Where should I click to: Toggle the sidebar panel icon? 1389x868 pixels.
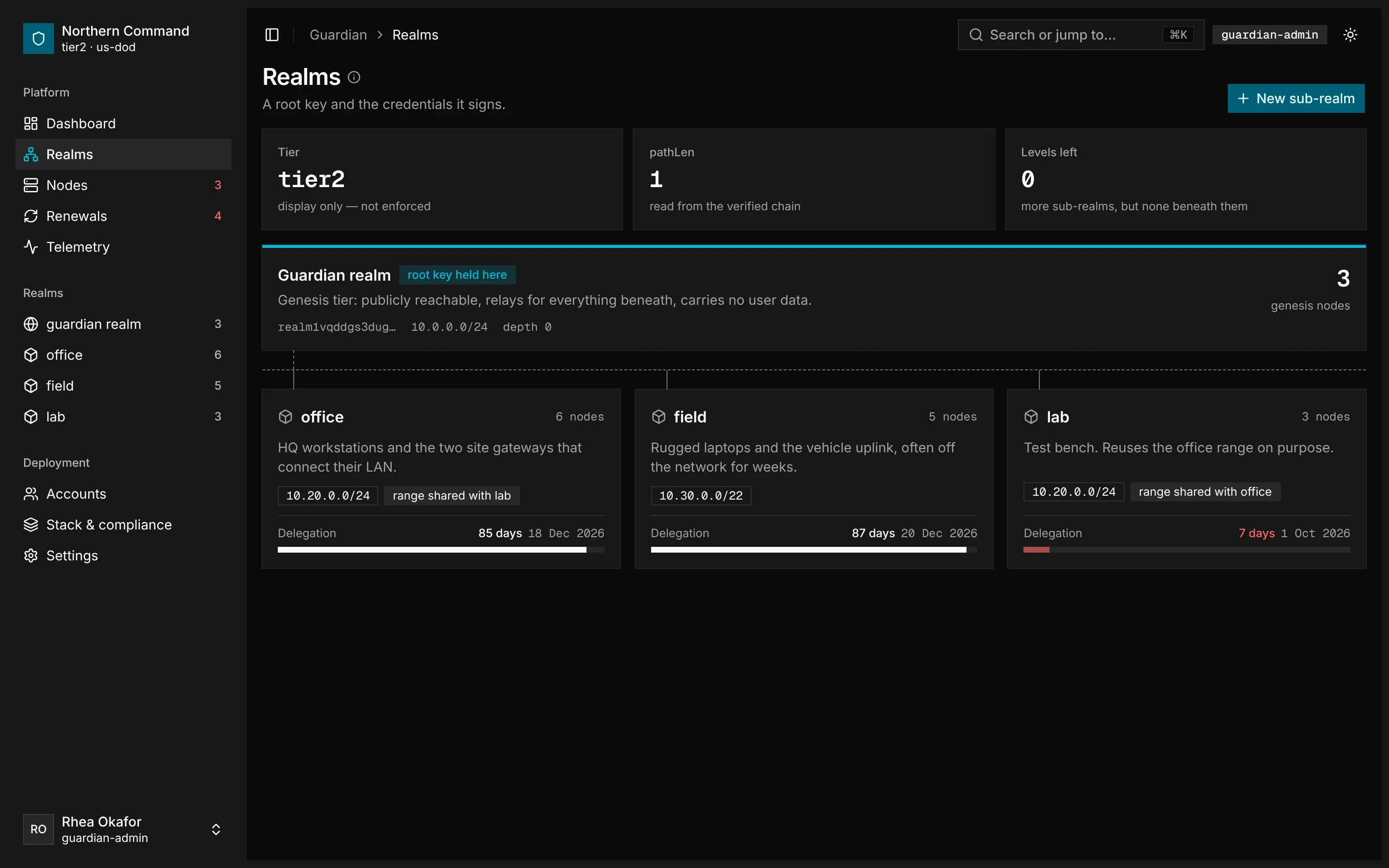point(272,35)
